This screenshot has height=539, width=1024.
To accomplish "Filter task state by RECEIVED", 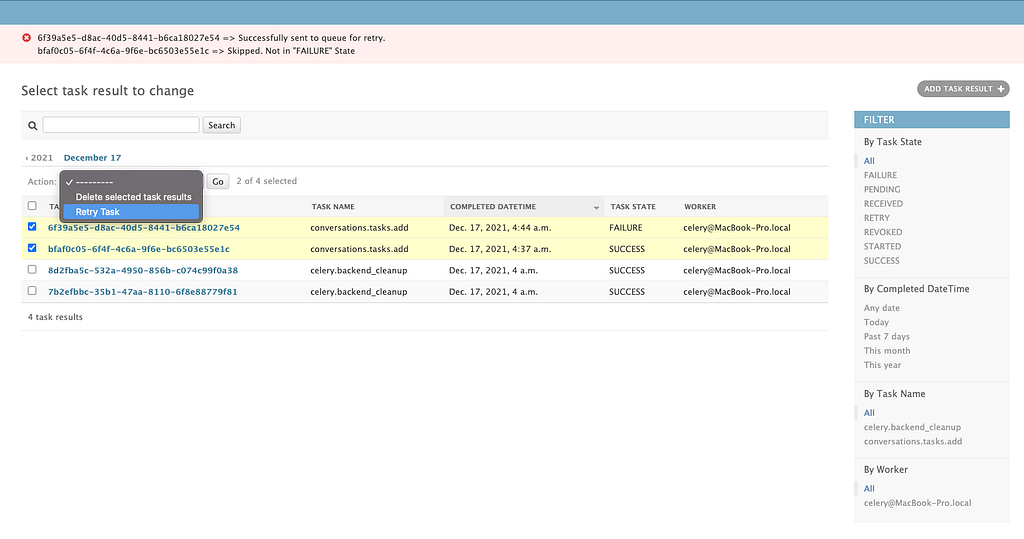I will click(x=883, y=204).
